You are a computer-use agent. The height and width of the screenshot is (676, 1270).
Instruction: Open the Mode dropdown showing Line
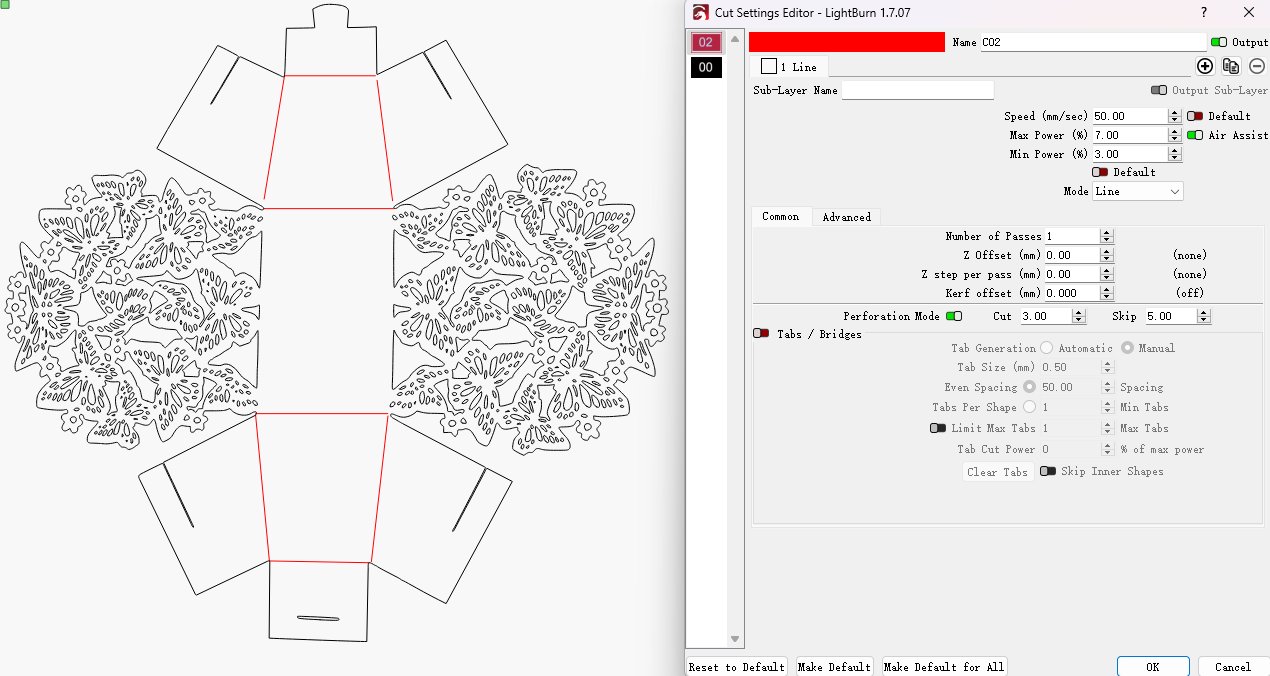click(x=1138, y=191)
